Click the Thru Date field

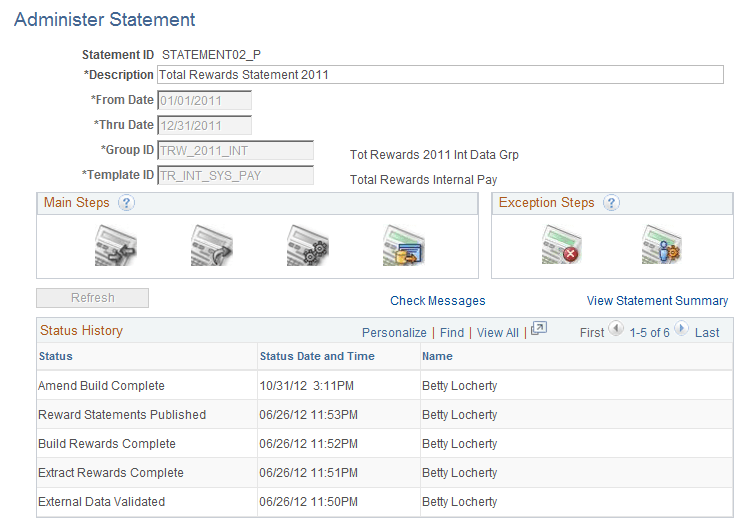204,125
